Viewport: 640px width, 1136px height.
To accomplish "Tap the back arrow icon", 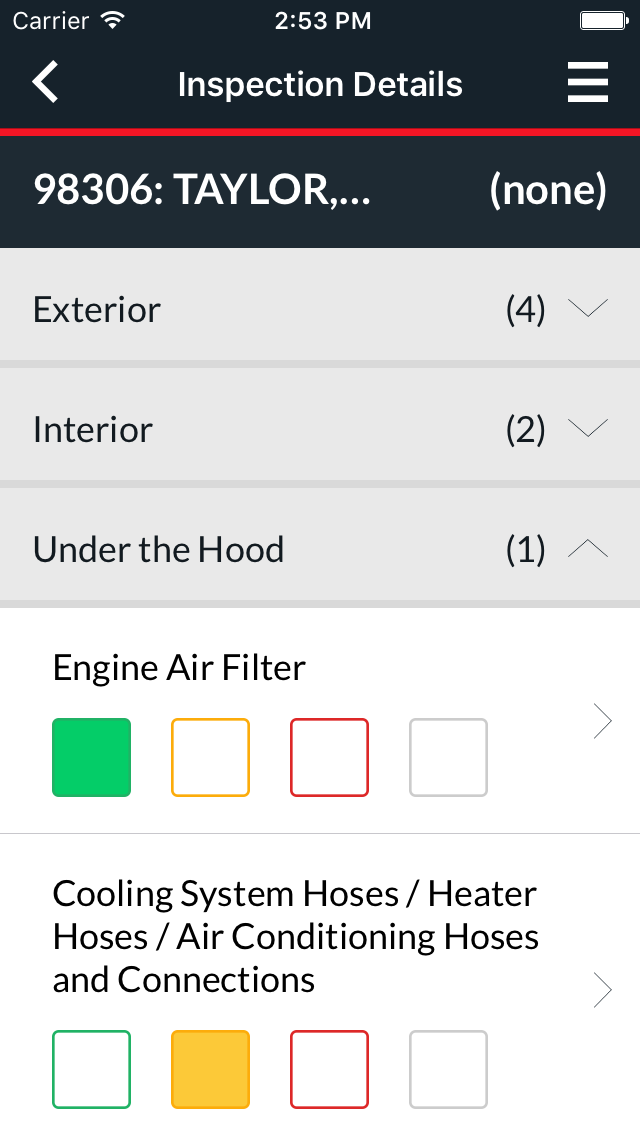I will coord(46,83).
